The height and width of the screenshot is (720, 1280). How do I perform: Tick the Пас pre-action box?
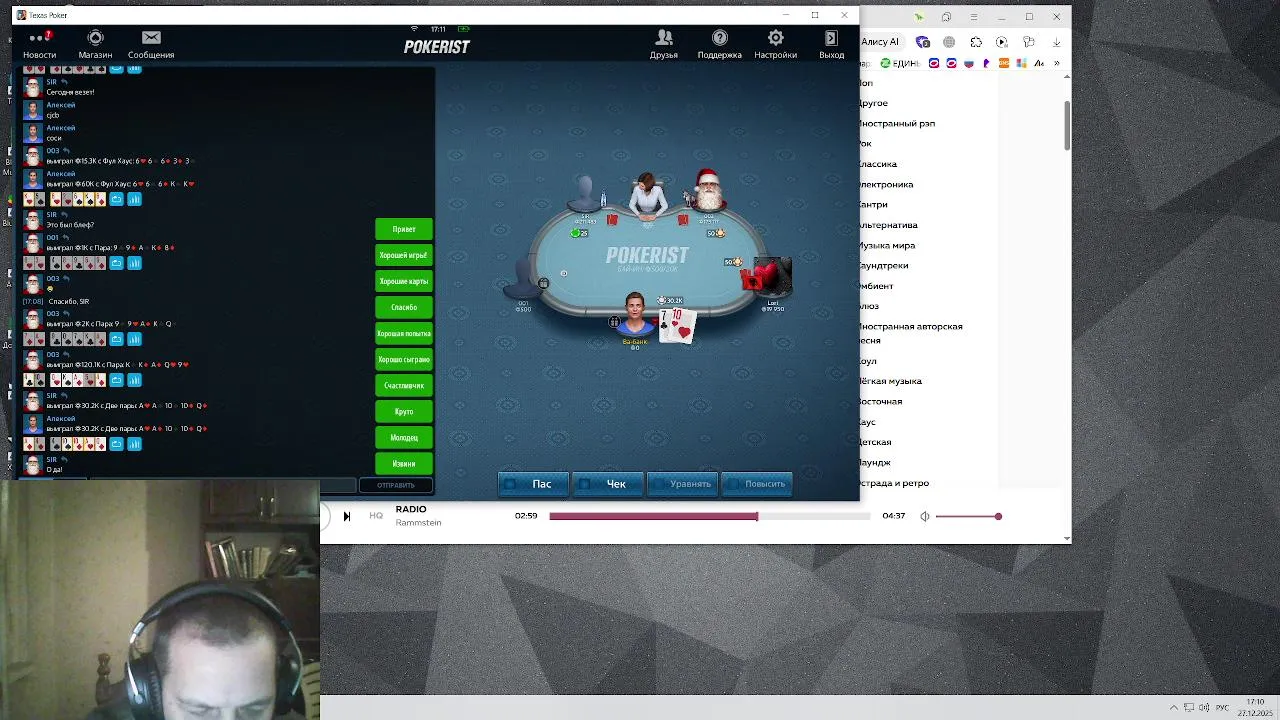pos(511,484)
